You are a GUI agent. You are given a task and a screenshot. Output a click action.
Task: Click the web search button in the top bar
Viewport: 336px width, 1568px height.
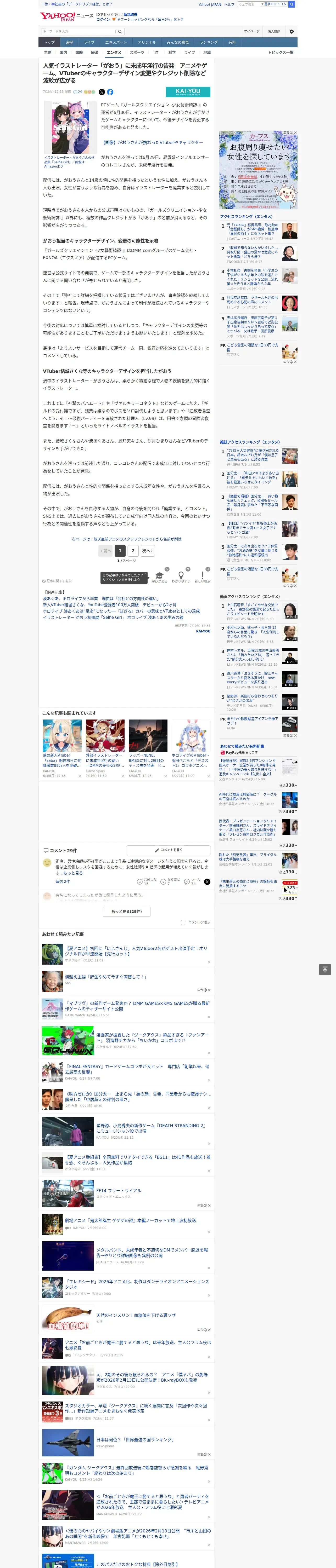coord(292,4)
